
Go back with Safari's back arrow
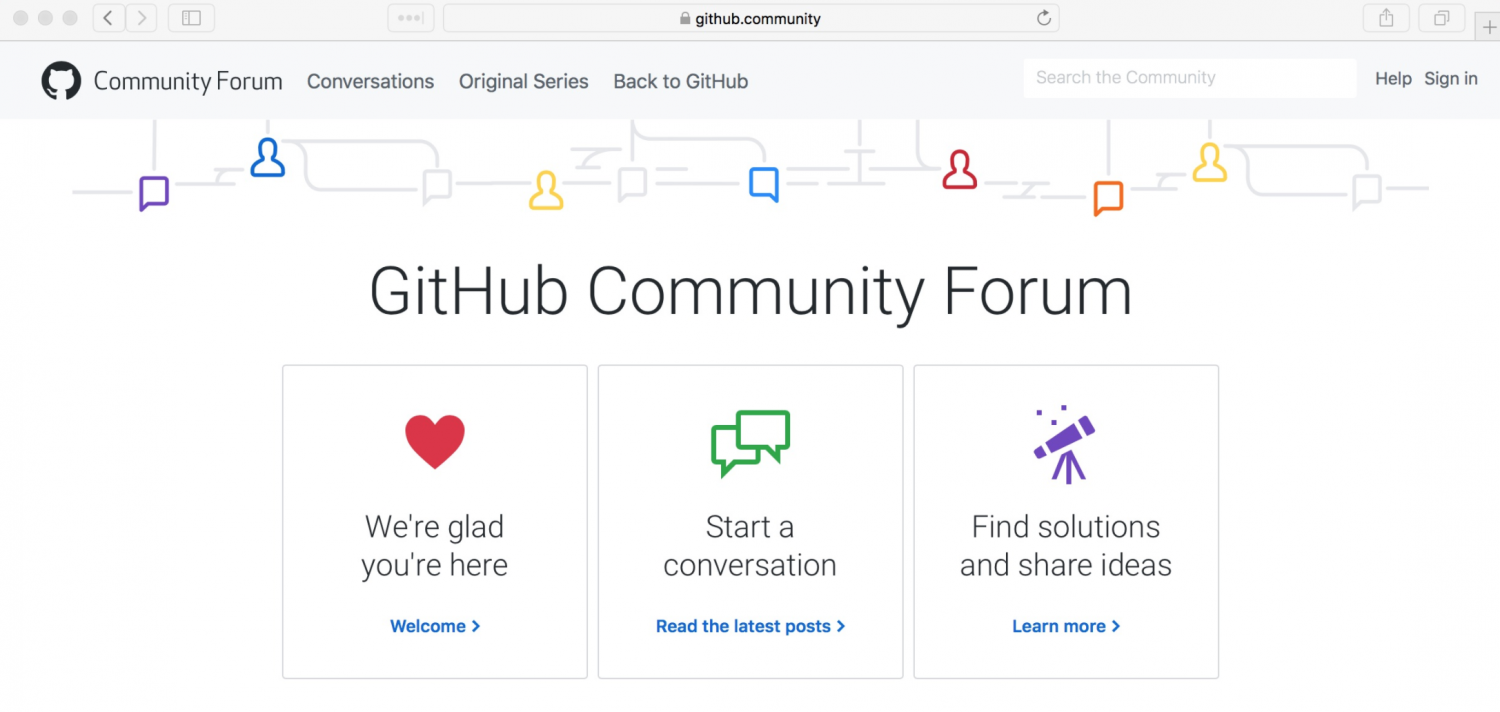click(x=109, y=18)
